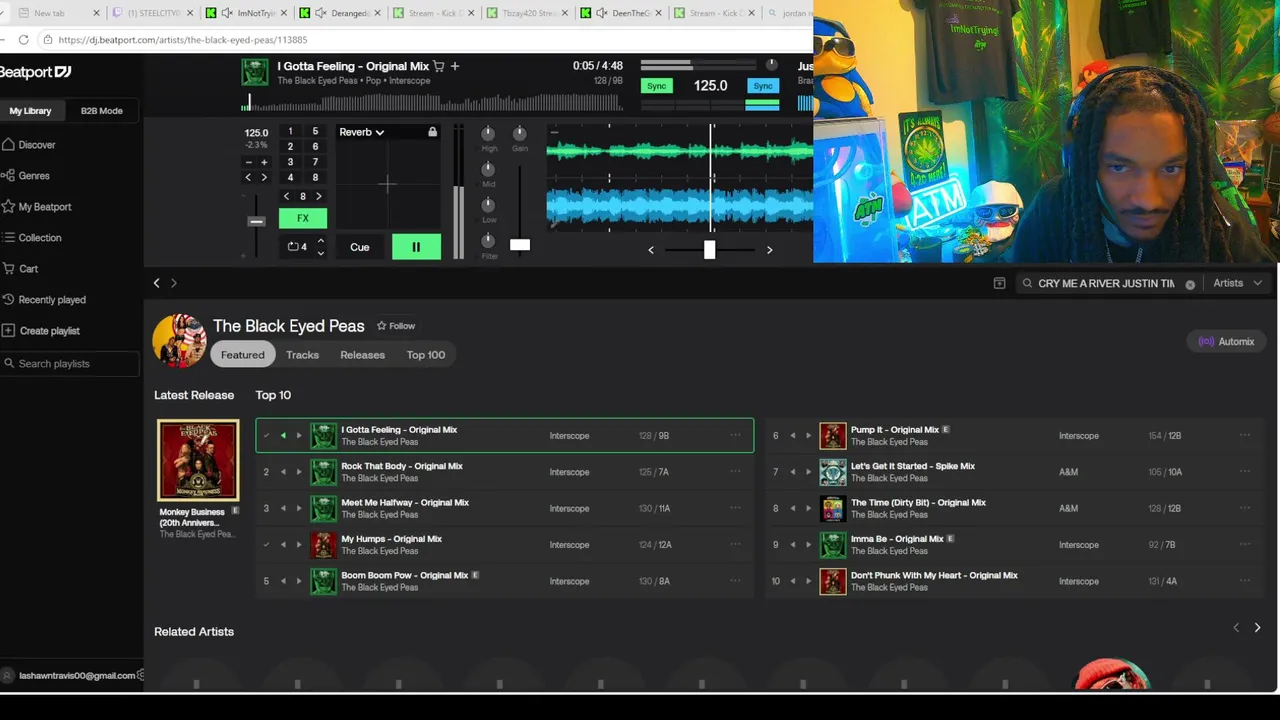Open Genres in the sidebar
The height and width of the screenshot is (720, 1280).
tap(34, 176)
